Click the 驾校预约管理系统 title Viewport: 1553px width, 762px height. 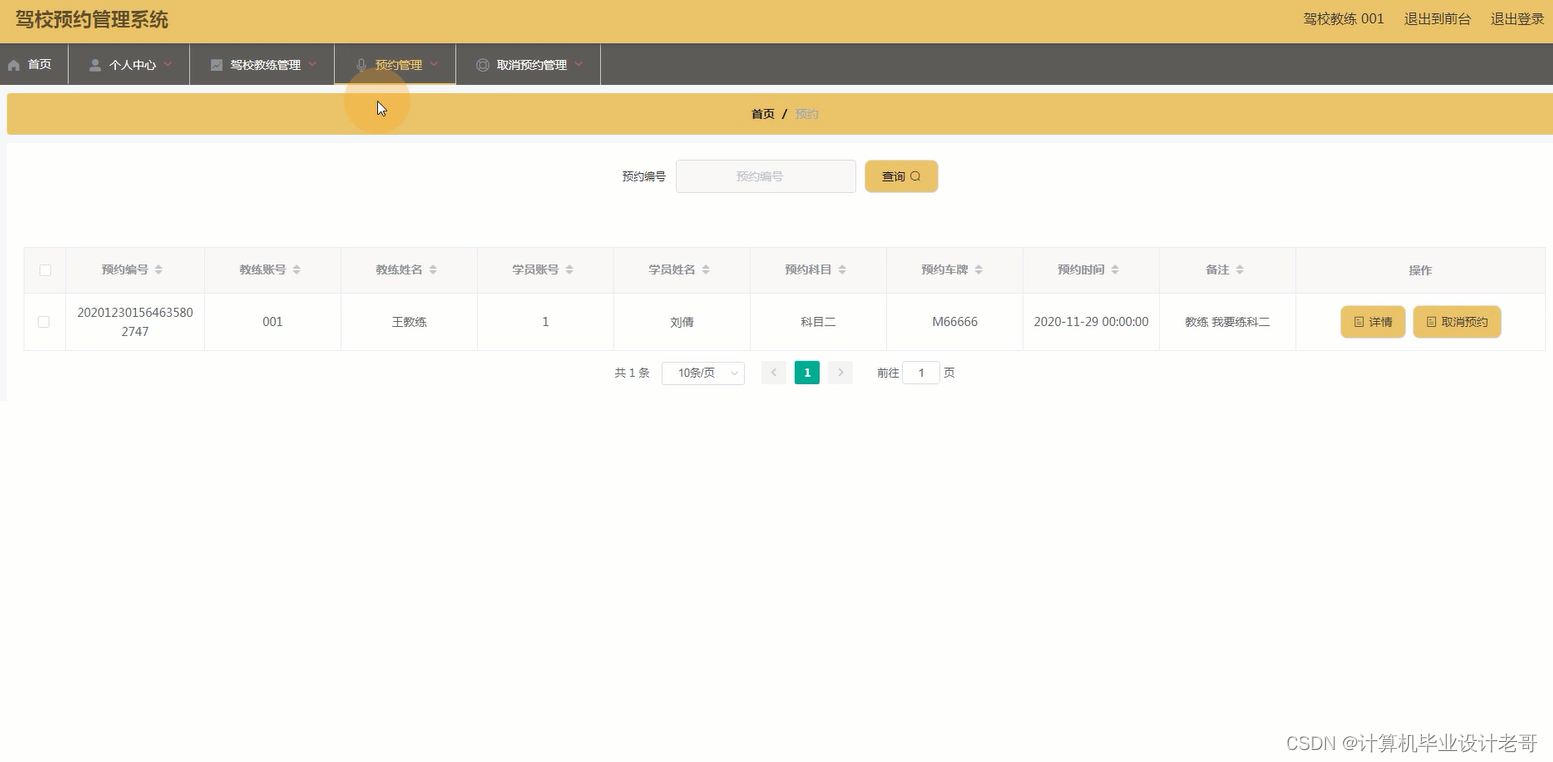point(92,20)
